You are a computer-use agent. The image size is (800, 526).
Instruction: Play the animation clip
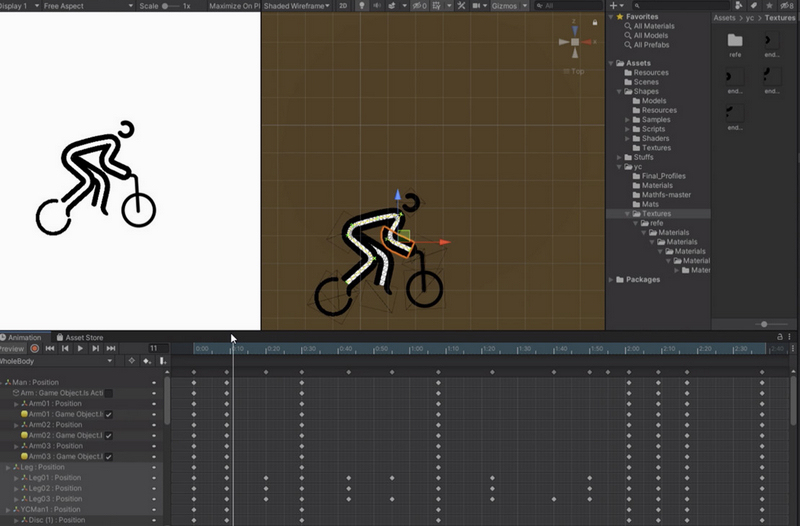tap(81, 348)
